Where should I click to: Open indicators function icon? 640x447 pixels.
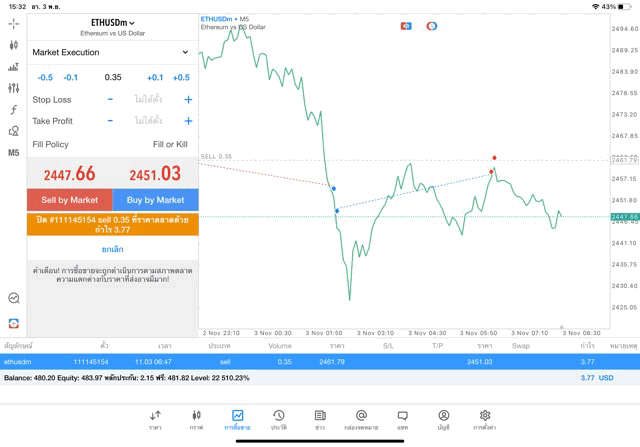[x=13, y=110]
